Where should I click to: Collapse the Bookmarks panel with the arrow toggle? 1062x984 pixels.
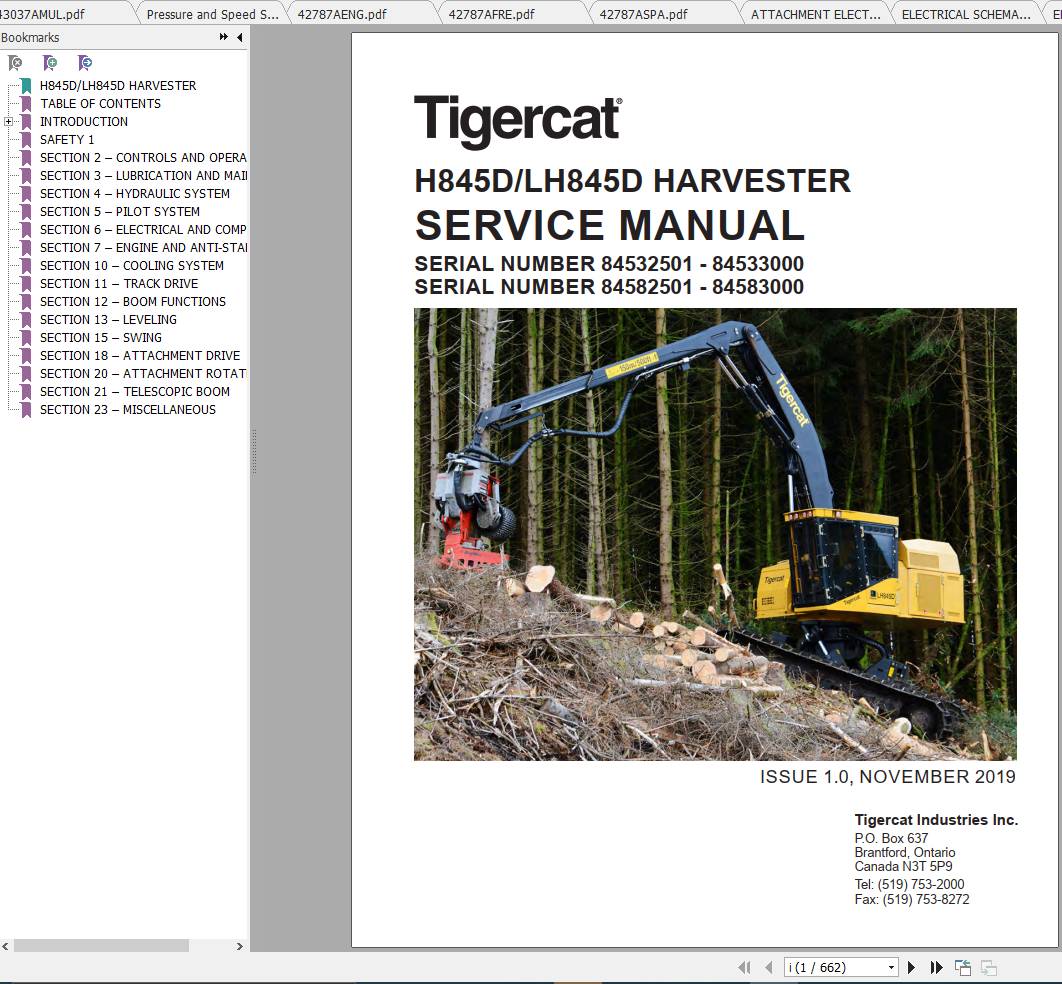[238, 37]
